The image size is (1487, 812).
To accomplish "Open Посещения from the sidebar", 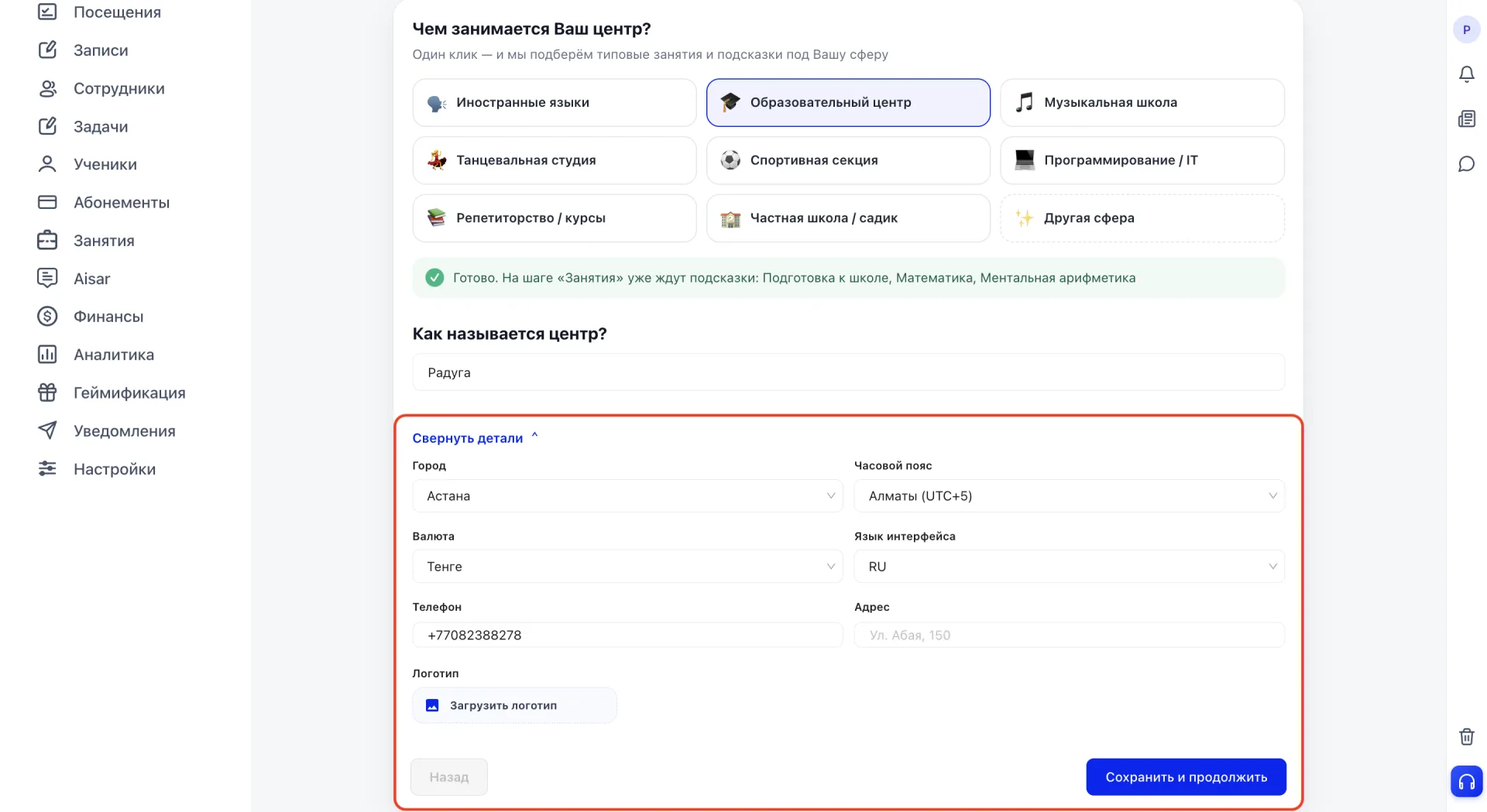I will (117, 12).
